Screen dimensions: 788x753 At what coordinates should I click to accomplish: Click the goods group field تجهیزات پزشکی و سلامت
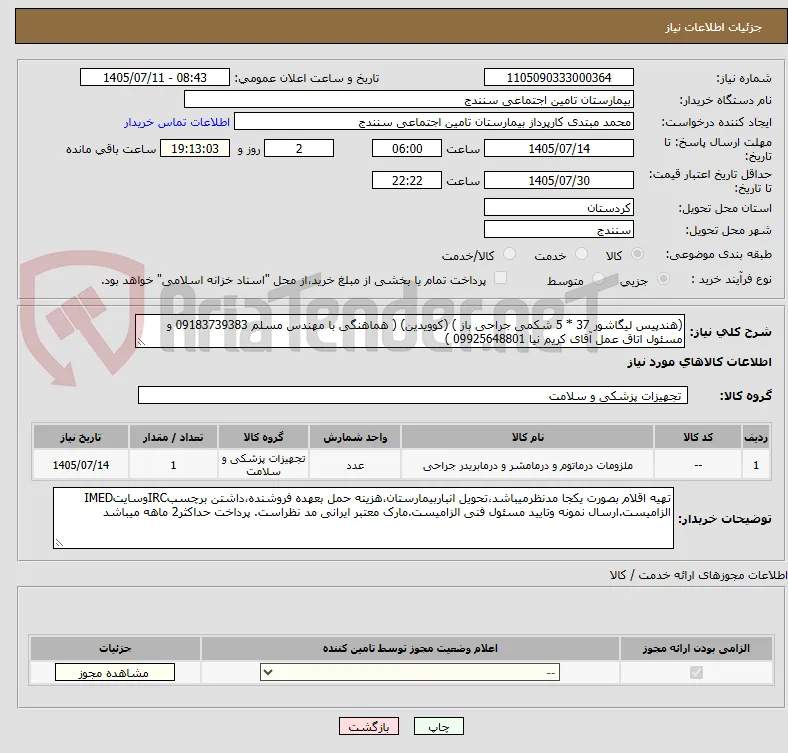(x=413, y=395)
